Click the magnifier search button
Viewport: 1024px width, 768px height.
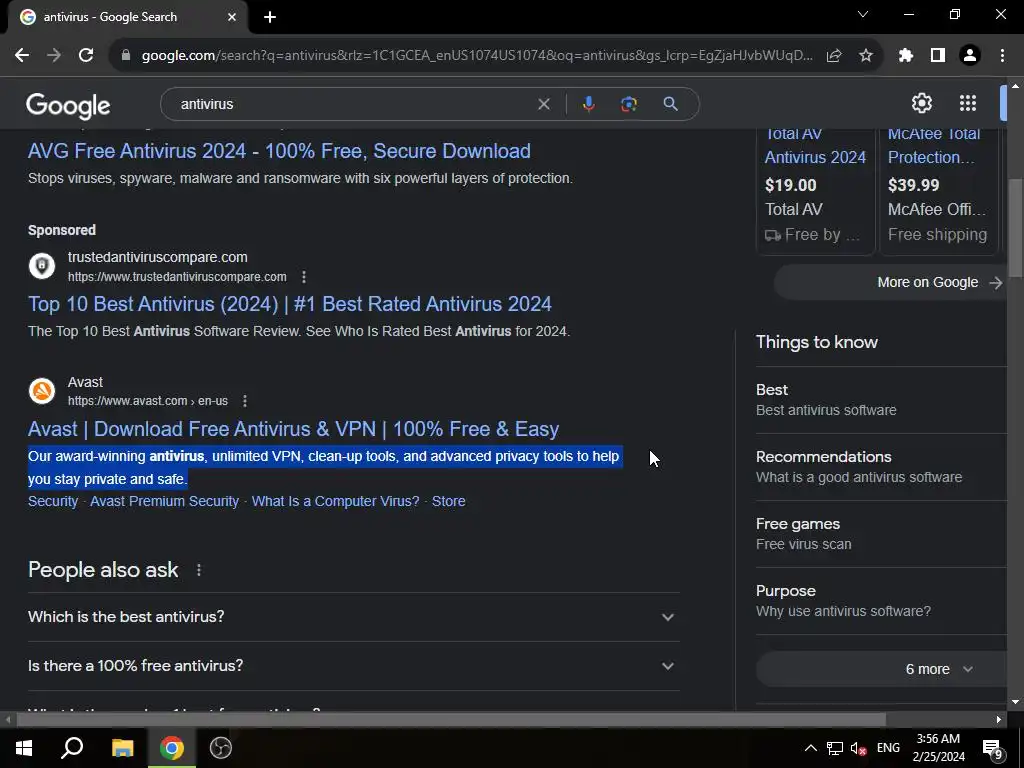pos(670,104)
